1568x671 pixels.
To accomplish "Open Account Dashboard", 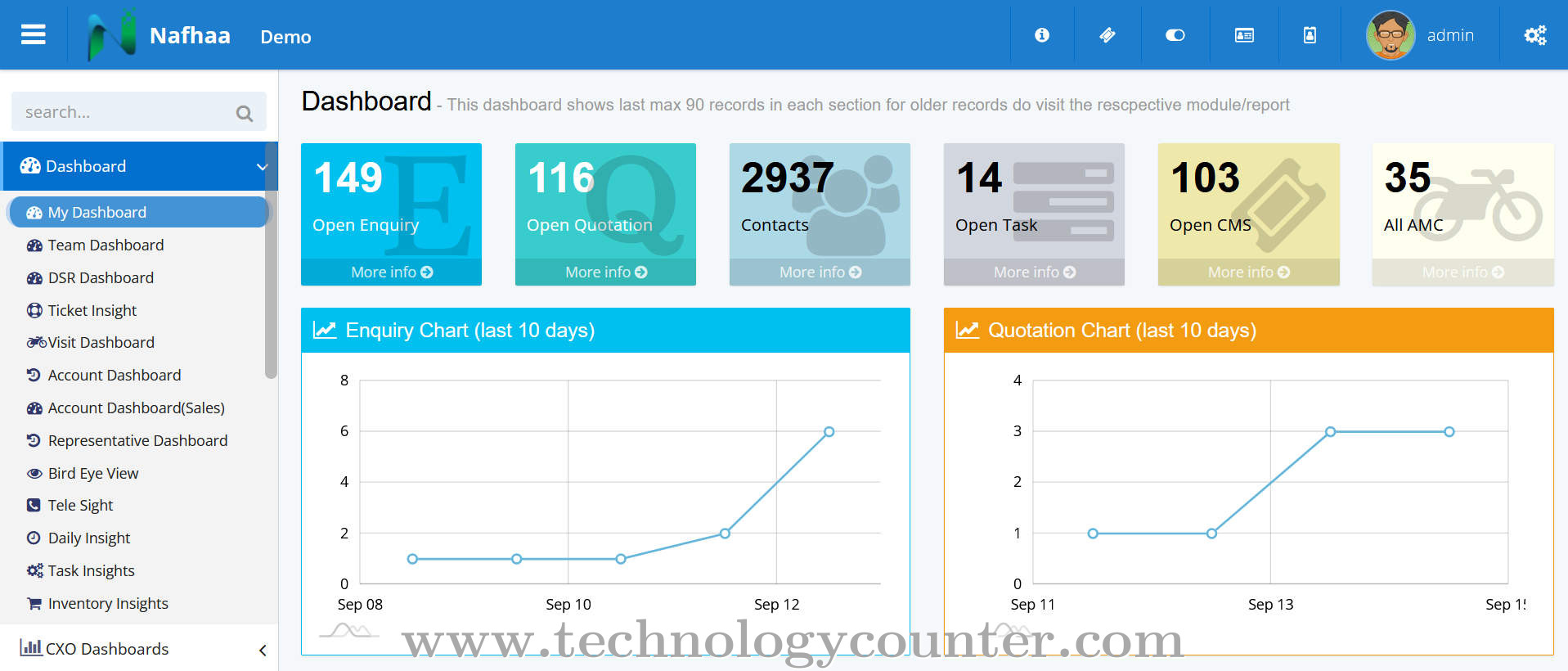I will click(114, 375).
